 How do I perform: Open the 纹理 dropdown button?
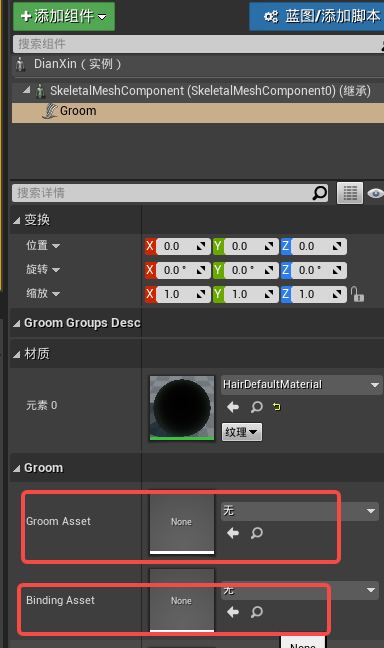click(242, 432)
